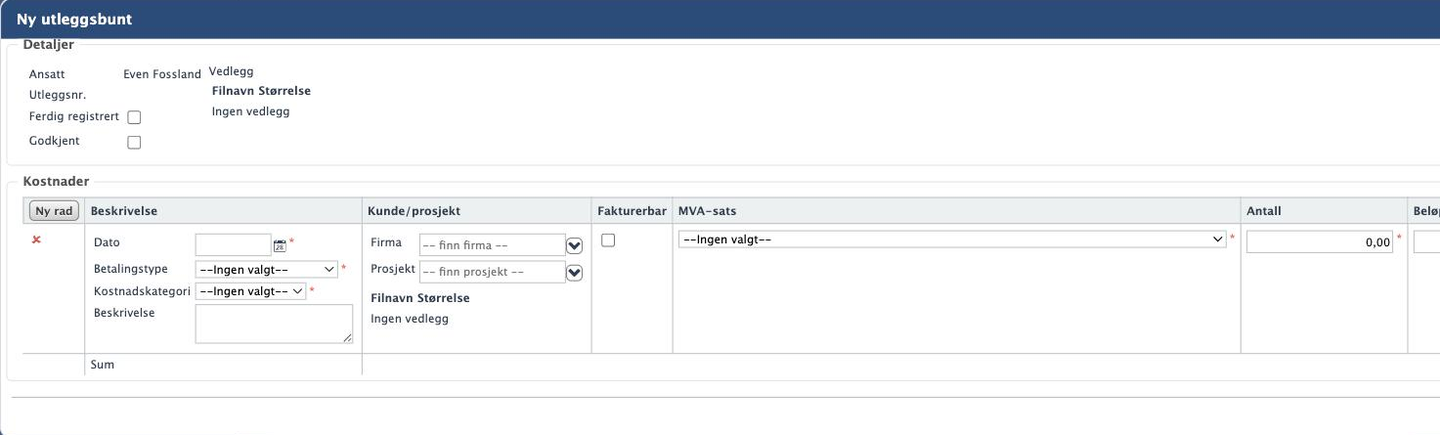Click the Dato label
This screenshot has height=435, width=1440.
(x=106, y=242)
